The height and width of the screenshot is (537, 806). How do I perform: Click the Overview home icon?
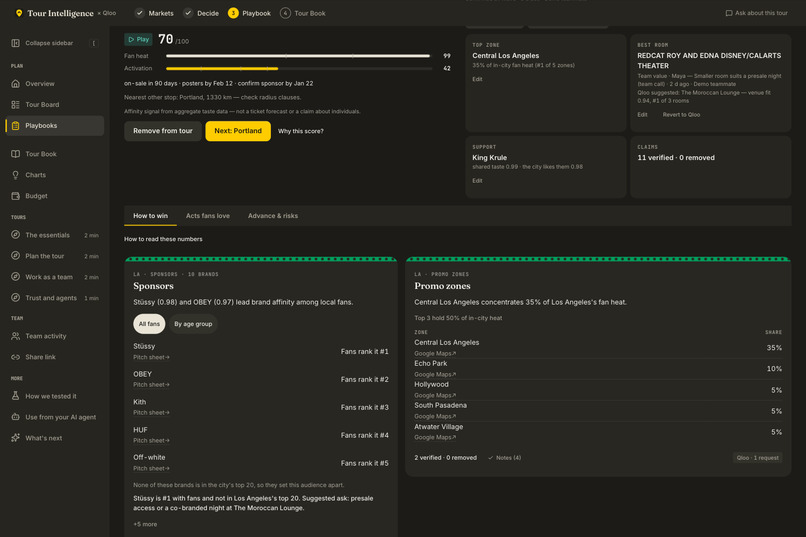click(x=15, y=84)
